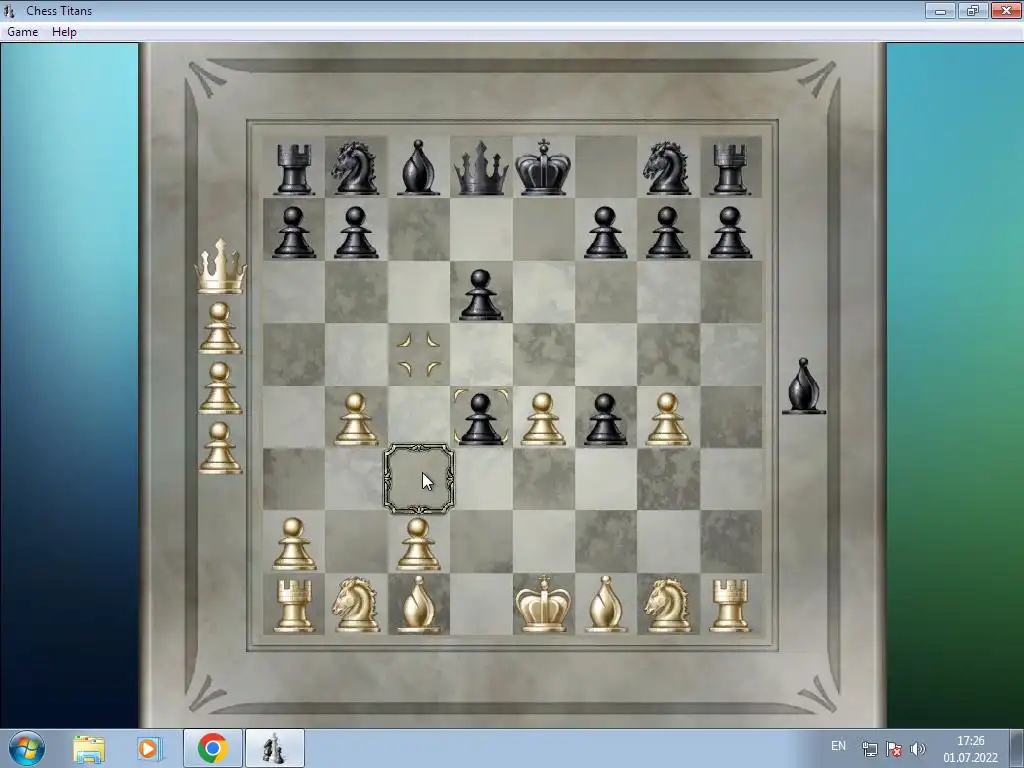Screen dimensions: 1024x768
Task: Select the black king on e8
Action: click(543, 167)
